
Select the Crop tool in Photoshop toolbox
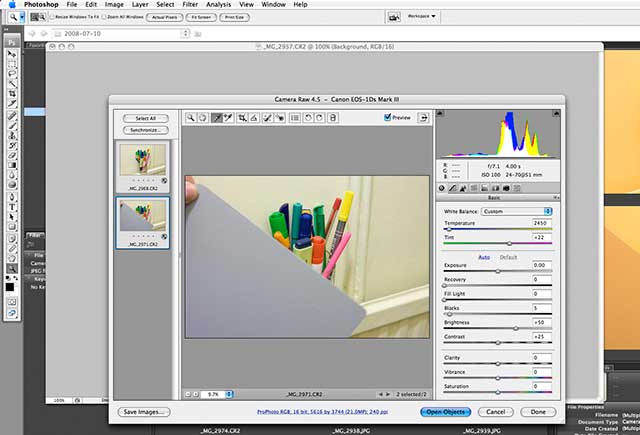[x=12, y=93]
